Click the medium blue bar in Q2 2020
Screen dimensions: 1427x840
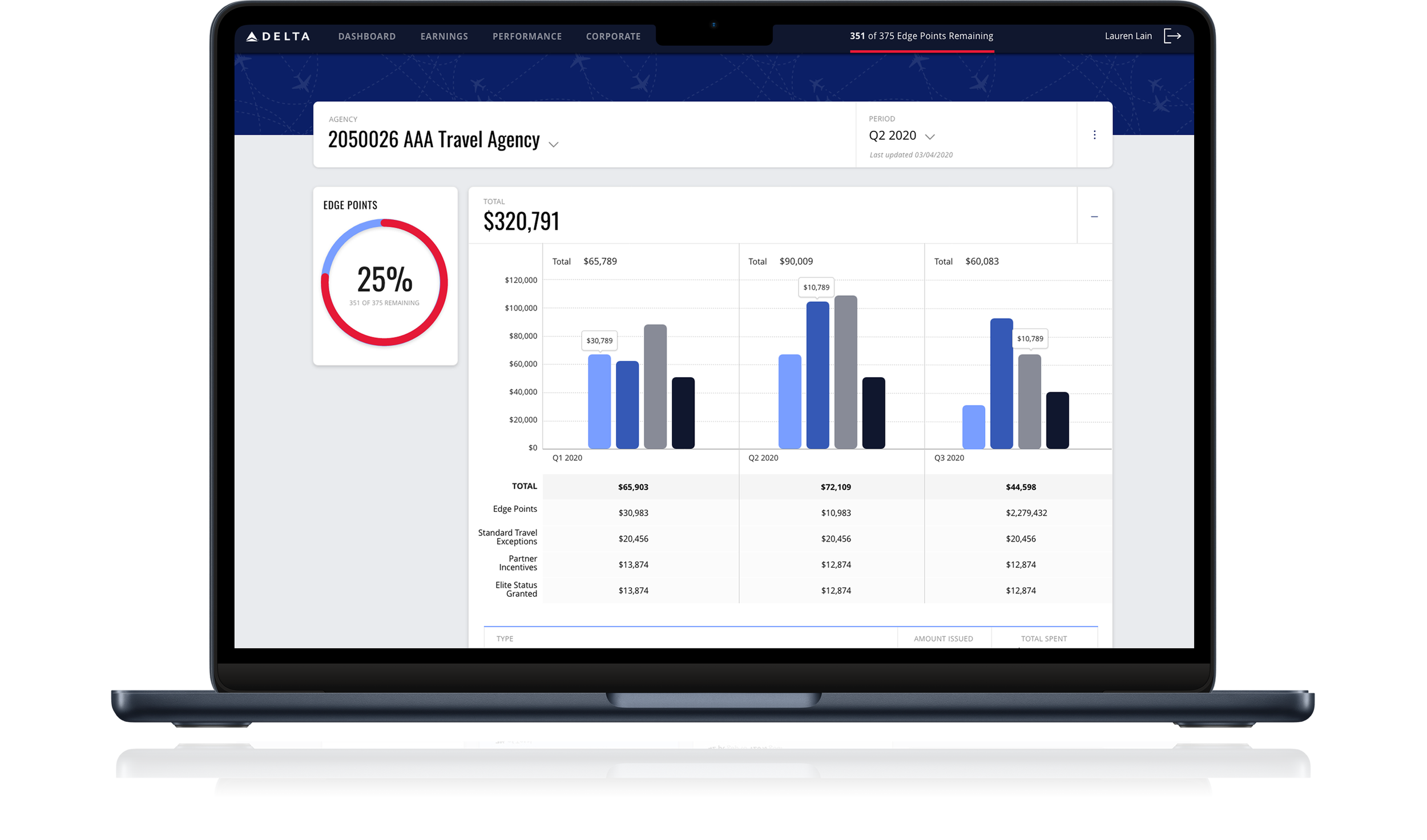[817, 375]
